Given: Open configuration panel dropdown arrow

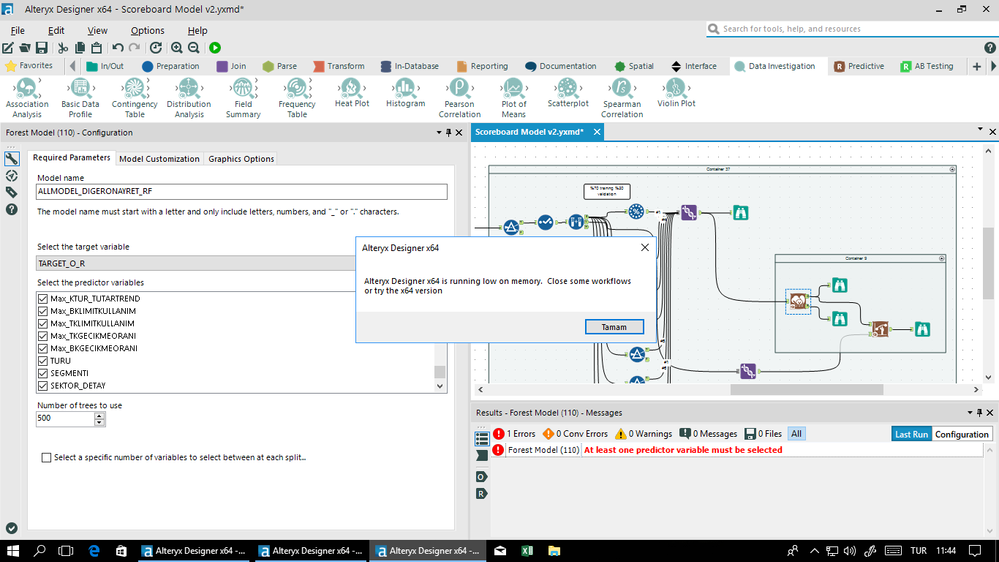Looking at the screenshot, I should [438, 133].
